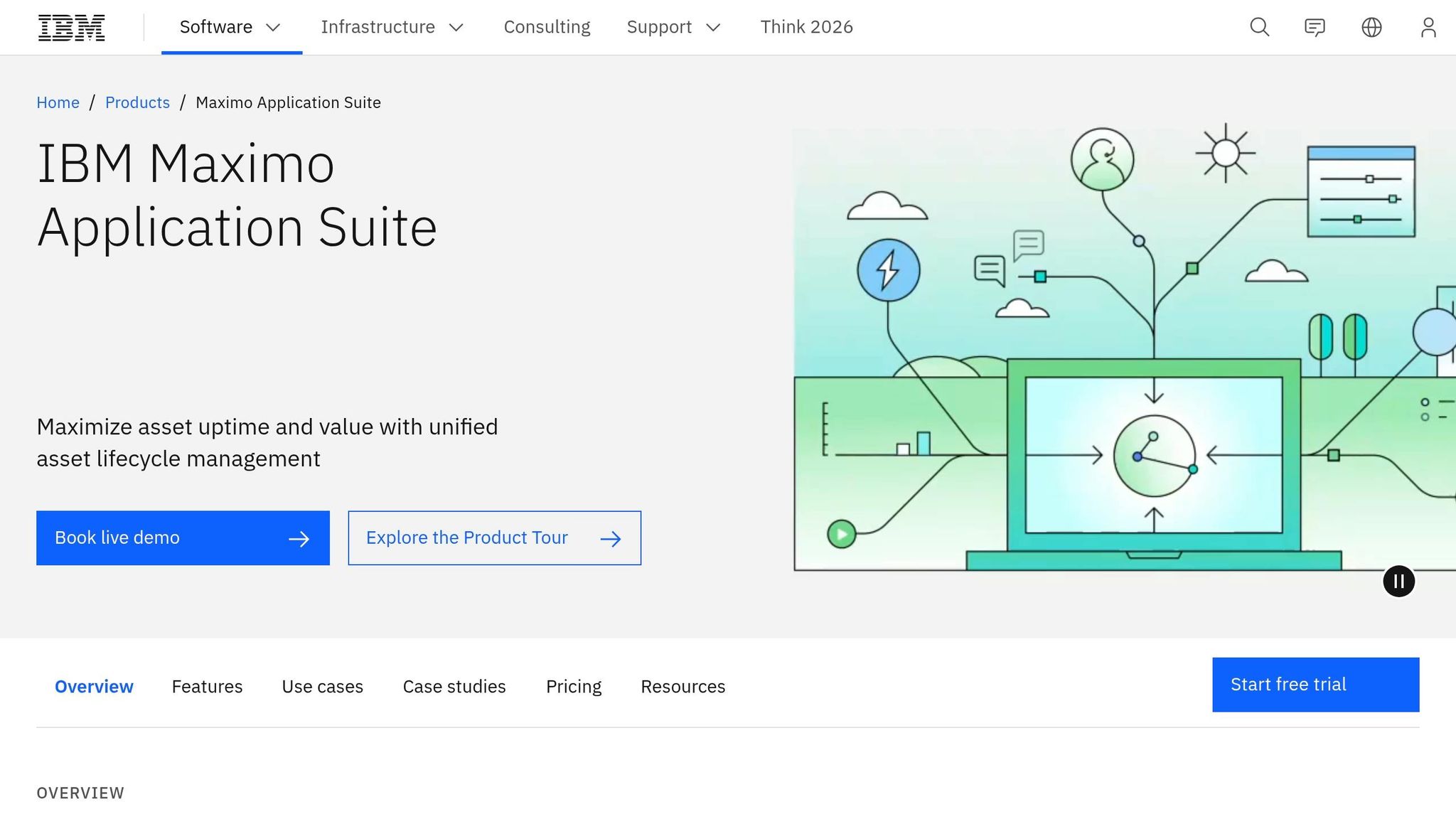Image resolution: width=1456 pixels, height=819 pixels.
Task: Click the IBM logo
Action: pyautogui.click(x=71, y=28)
